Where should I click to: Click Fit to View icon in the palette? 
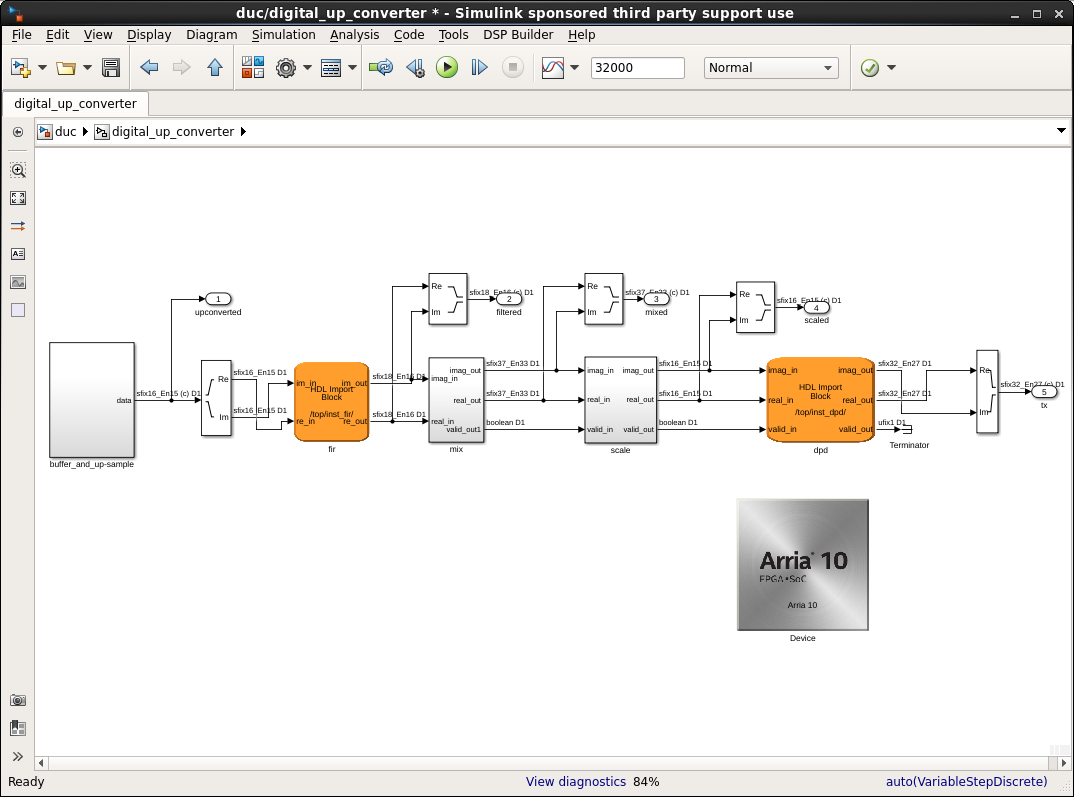pos(18,198)
